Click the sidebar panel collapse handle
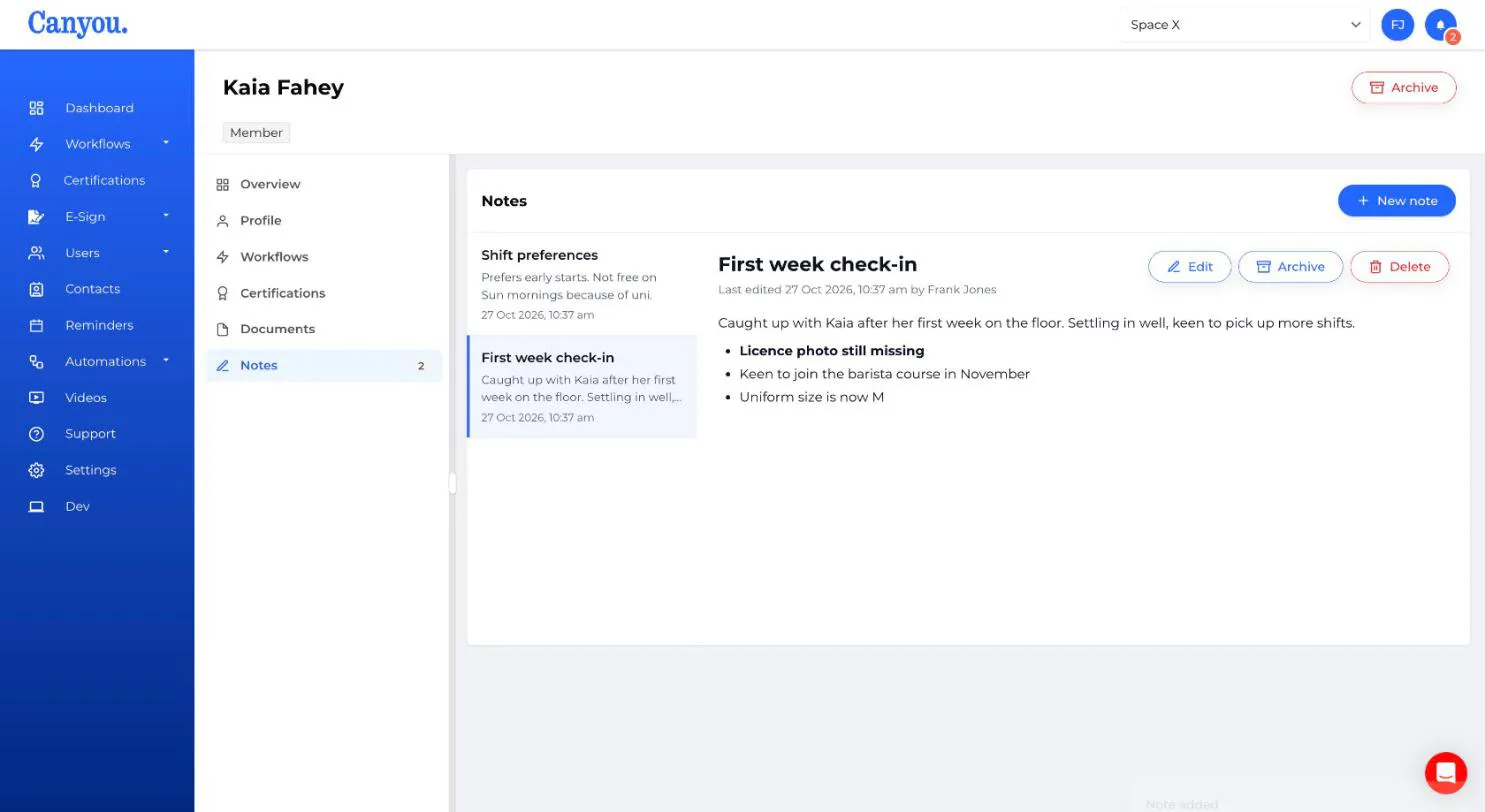 [453, 483]
